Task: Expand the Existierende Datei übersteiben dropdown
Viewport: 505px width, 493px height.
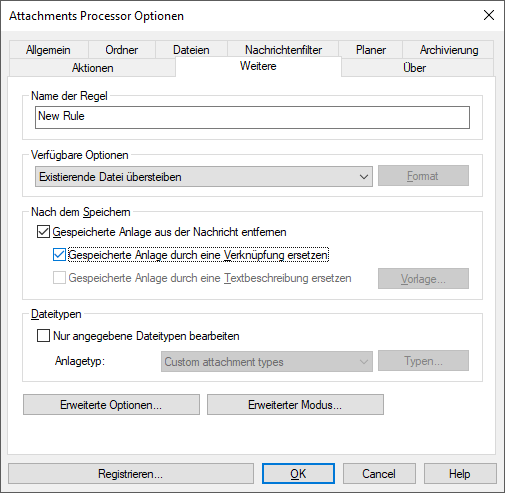Action: click(x=204, y=177)
